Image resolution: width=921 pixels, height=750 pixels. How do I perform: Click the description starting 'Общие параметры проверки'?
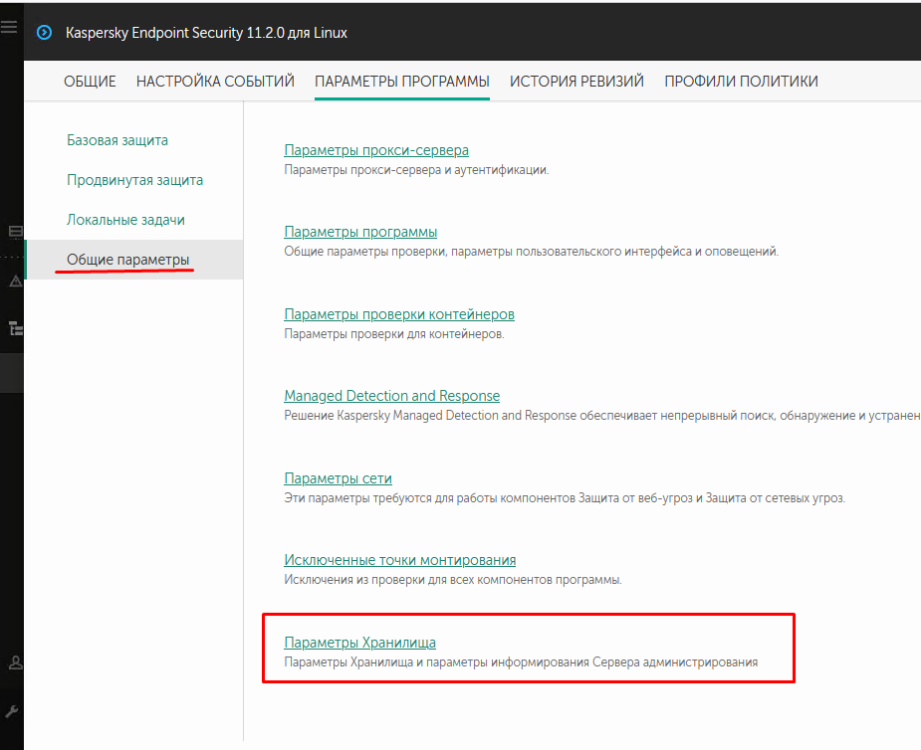click(532, 252)
